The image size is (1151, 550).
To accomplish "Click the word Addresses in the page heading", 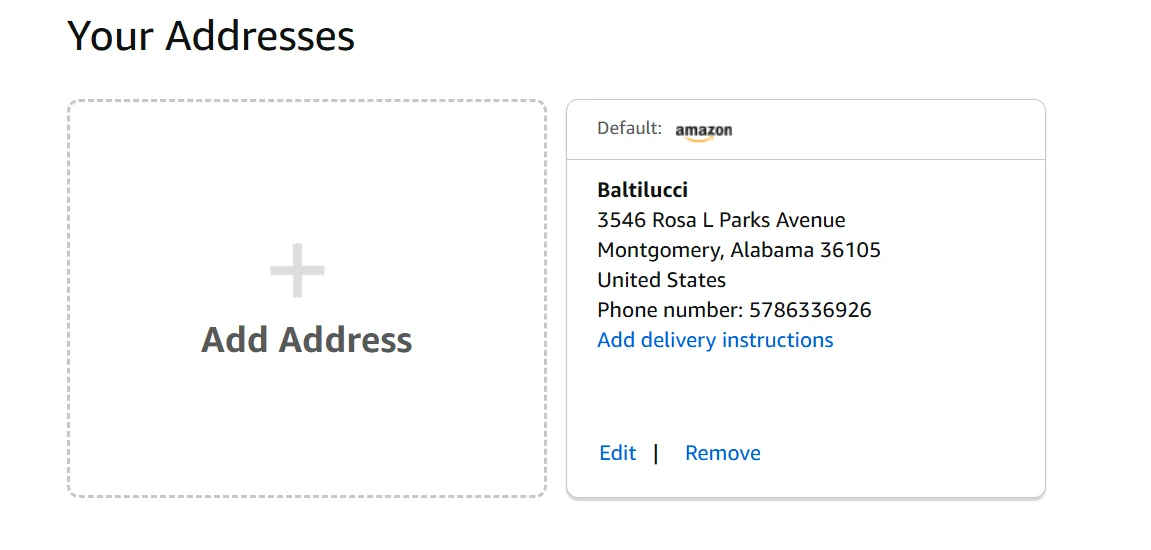I will point(259,37).
